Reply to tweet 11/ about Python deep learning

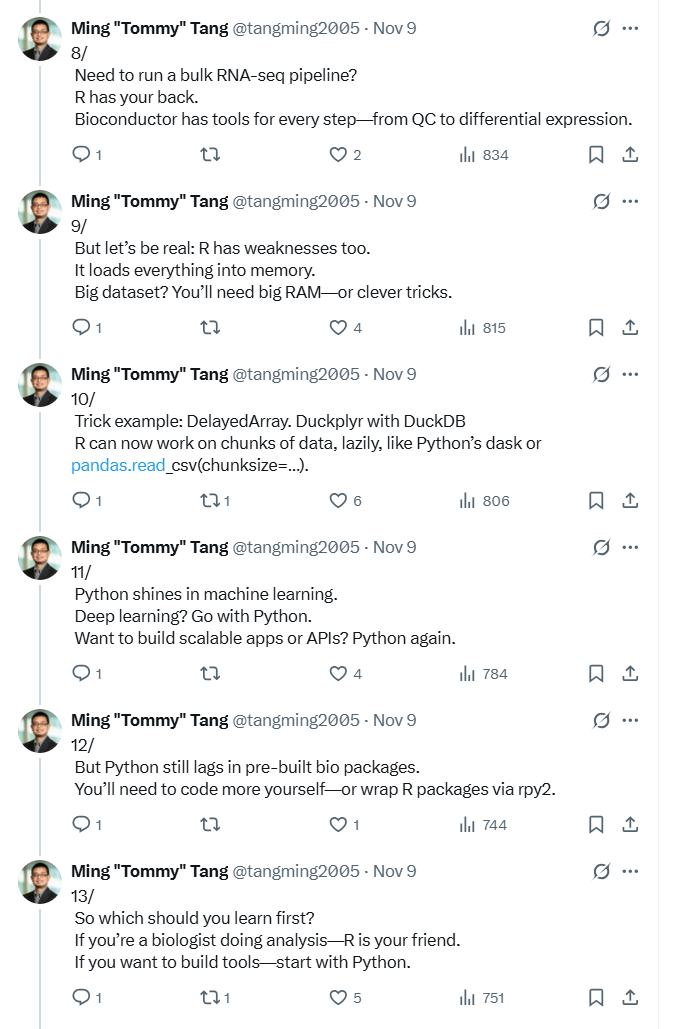click(x=83, y=674)
